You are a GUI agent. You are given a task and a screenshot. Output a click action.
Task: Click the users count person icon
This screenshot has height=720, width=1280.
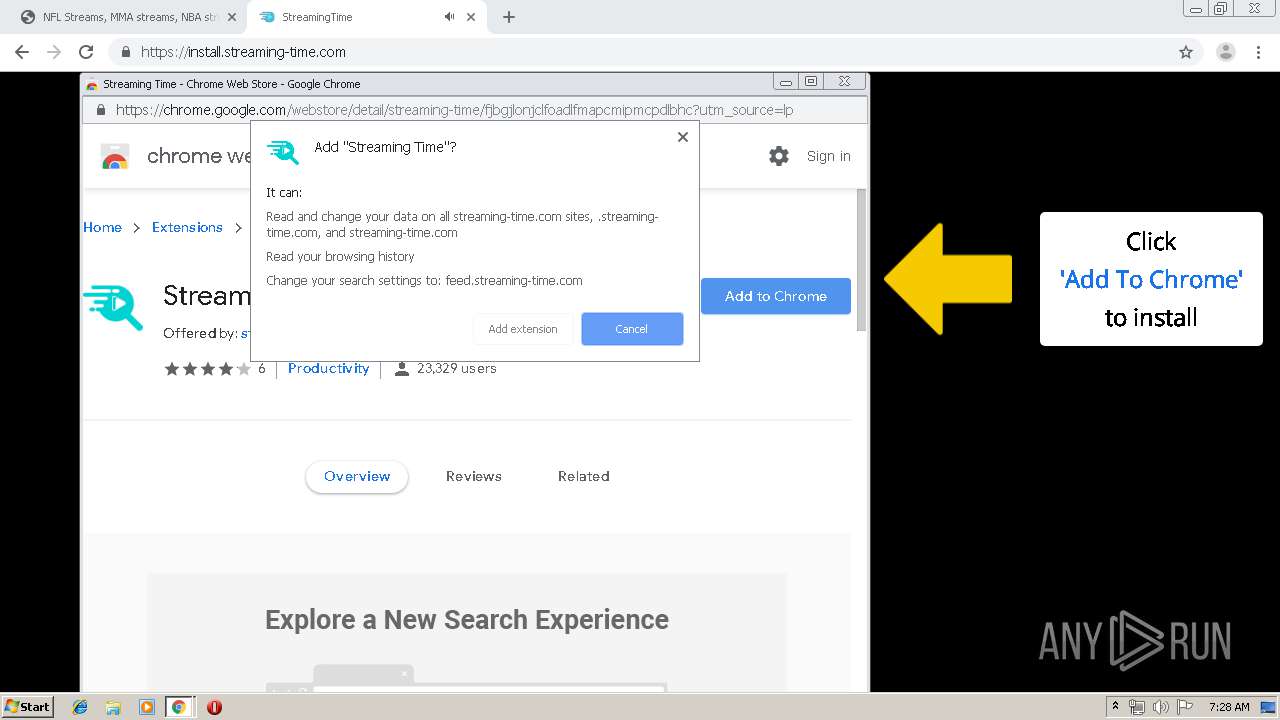point(402,369)
